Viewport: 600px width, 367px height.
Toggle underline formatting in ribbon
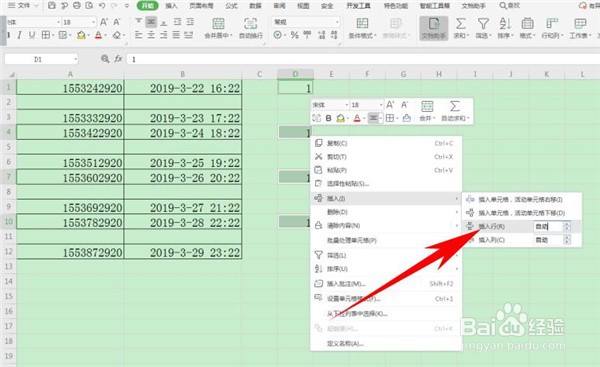point(32,35)
